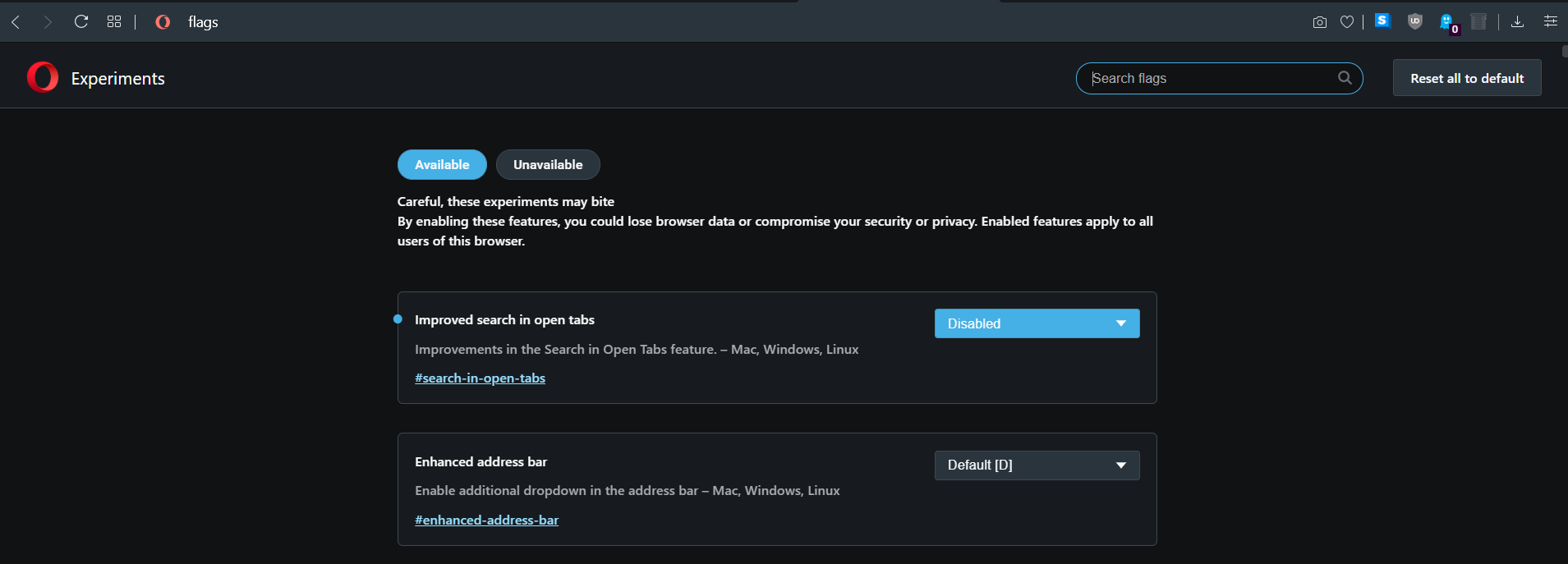
Task: Switch to the Available tab
Action: [x=442, y=165]
